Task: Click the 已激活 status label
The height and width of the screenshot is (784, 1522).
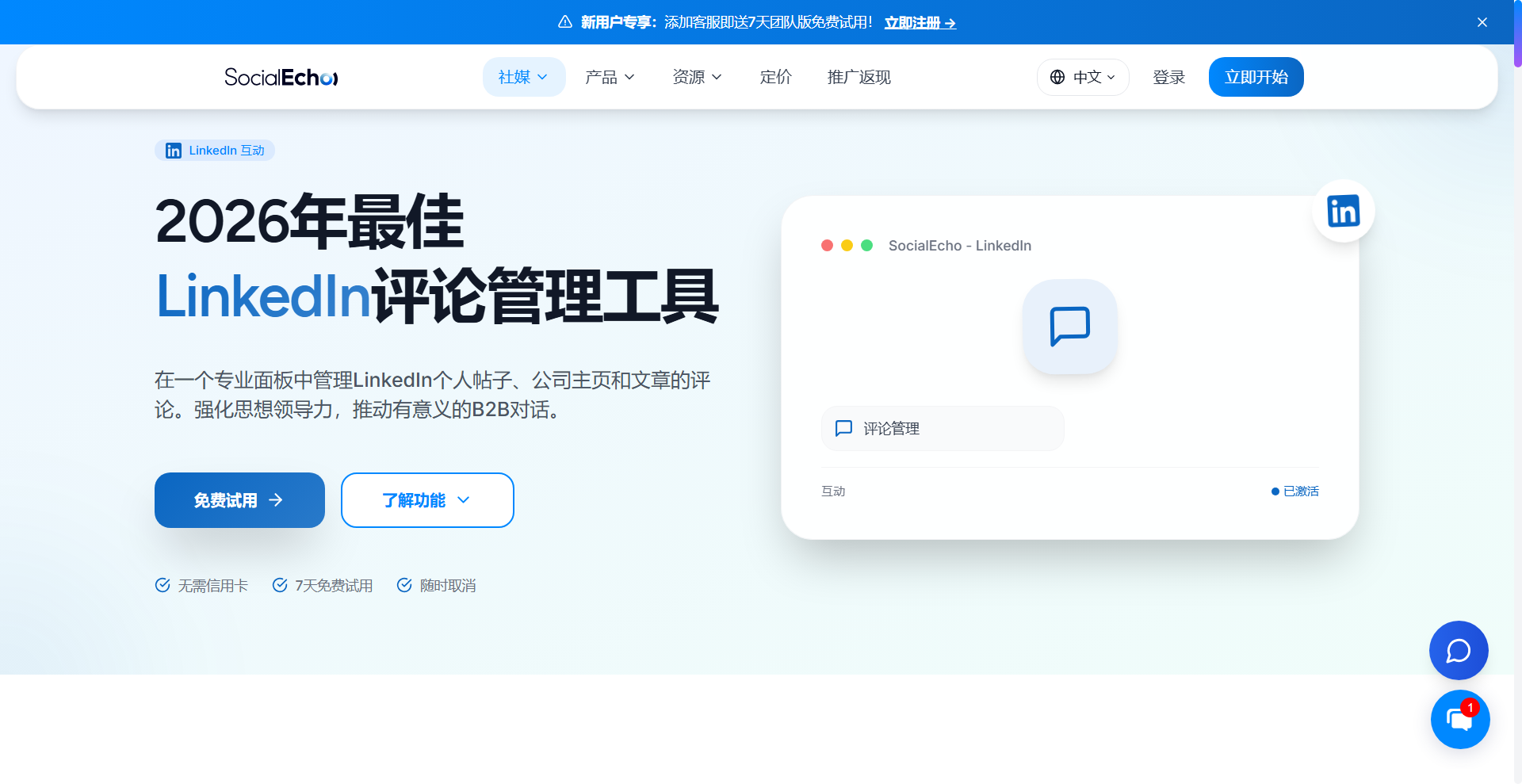Action: pyautogui.click(x=1295, y=491)
